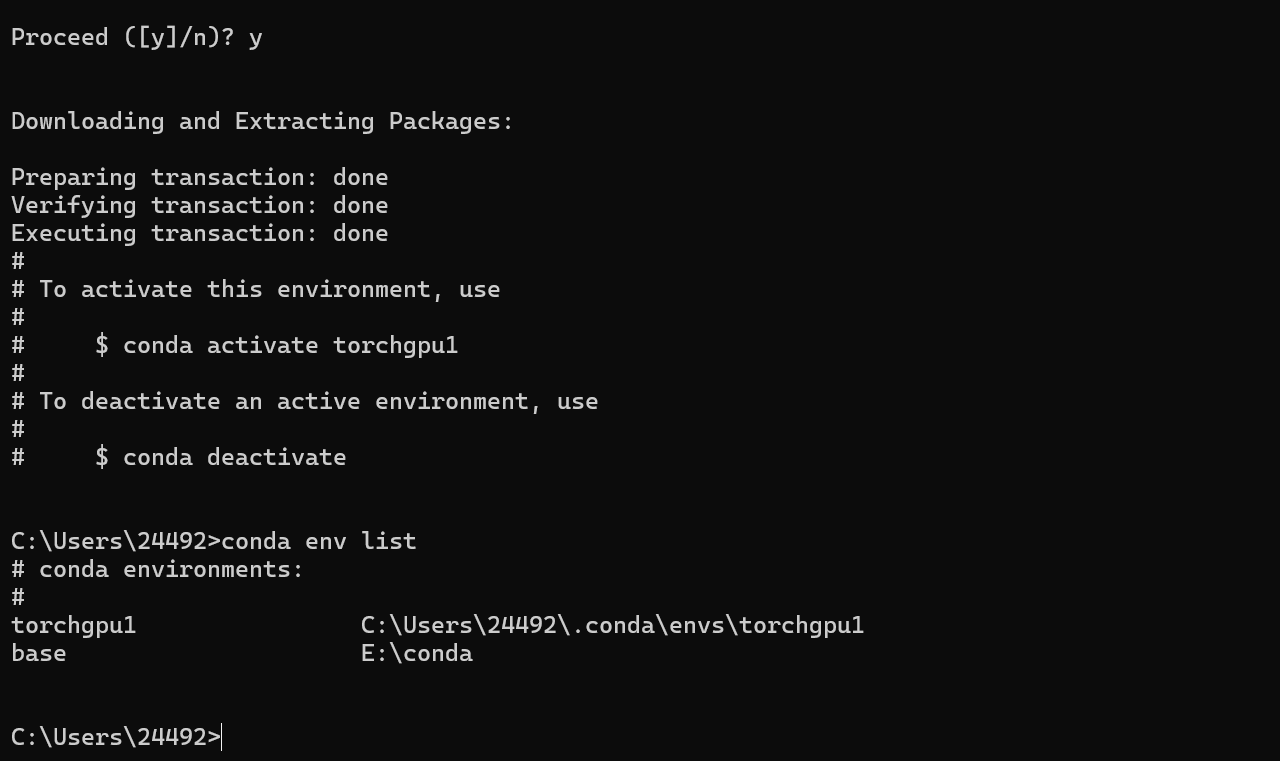
Task: Click the '# To activate this environment, use' line
Action: coord(255,289)
